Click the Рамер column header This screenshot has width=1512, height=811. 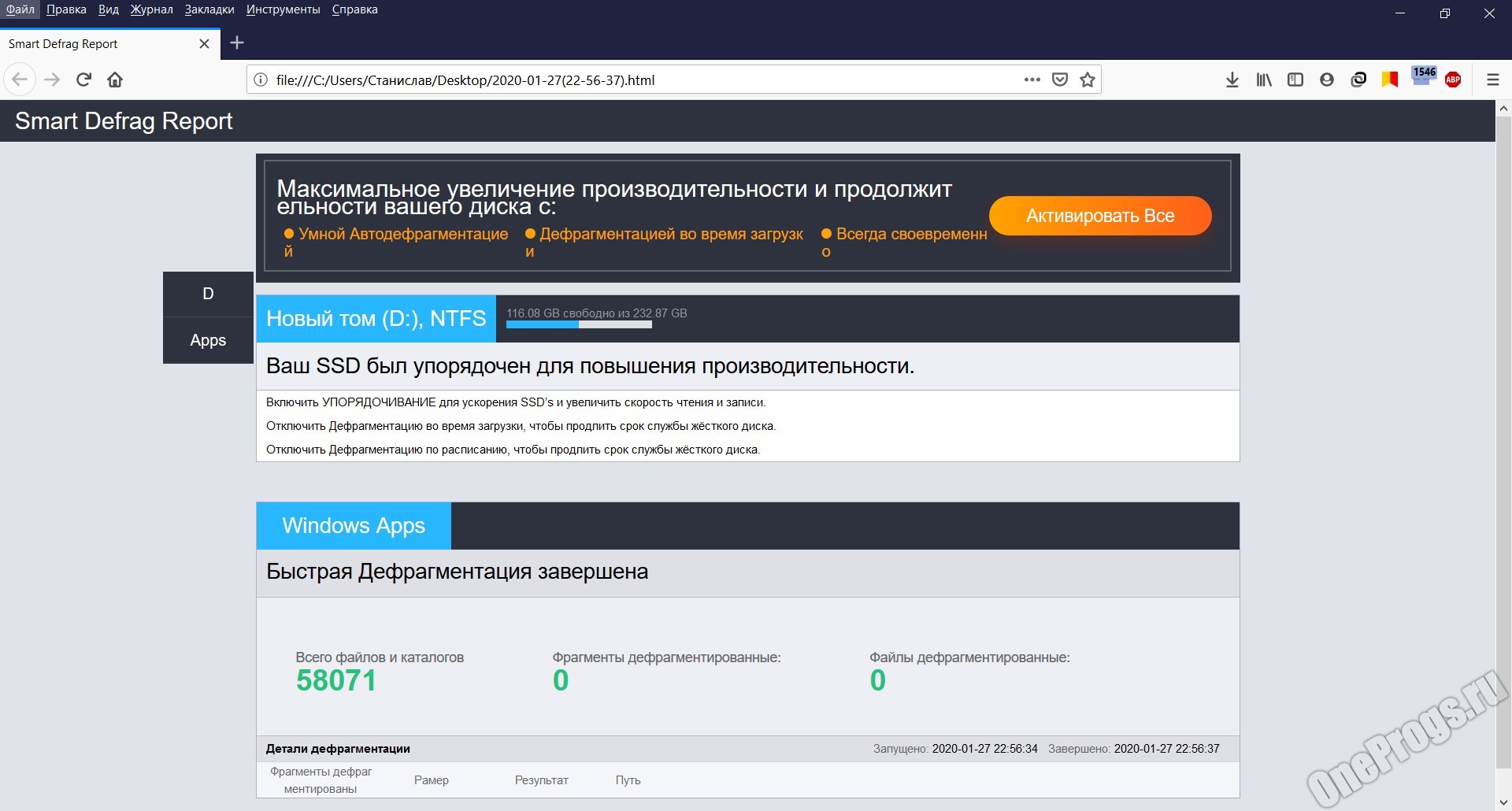point(432,780)
